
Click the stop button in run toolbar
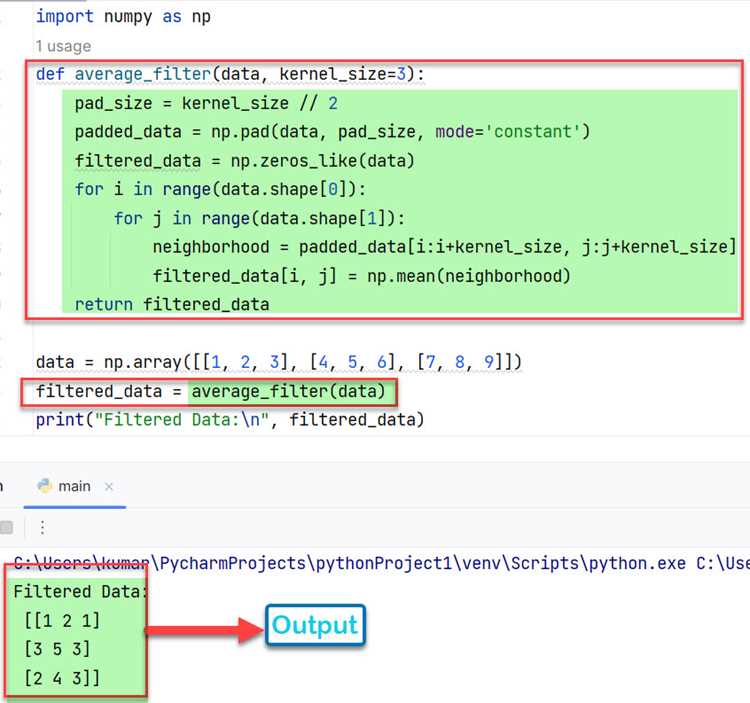(6, 527)
